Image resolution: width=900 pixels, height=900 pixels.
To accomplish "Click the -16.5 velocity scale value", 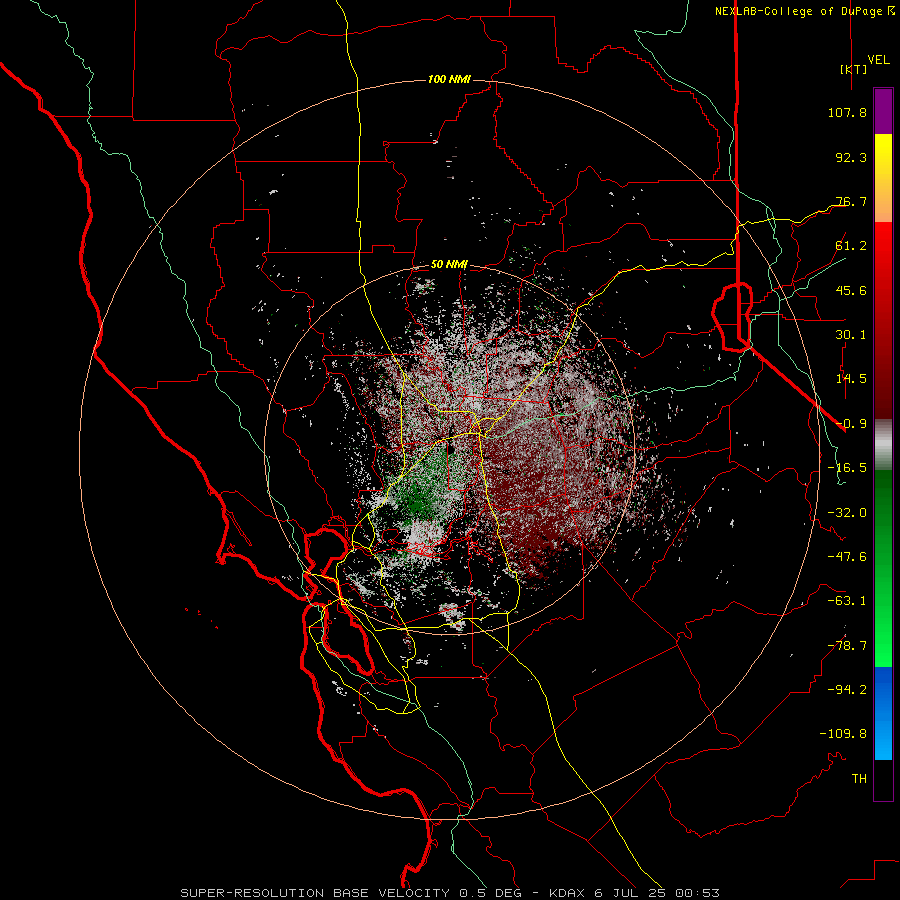I will coord(847,468).
